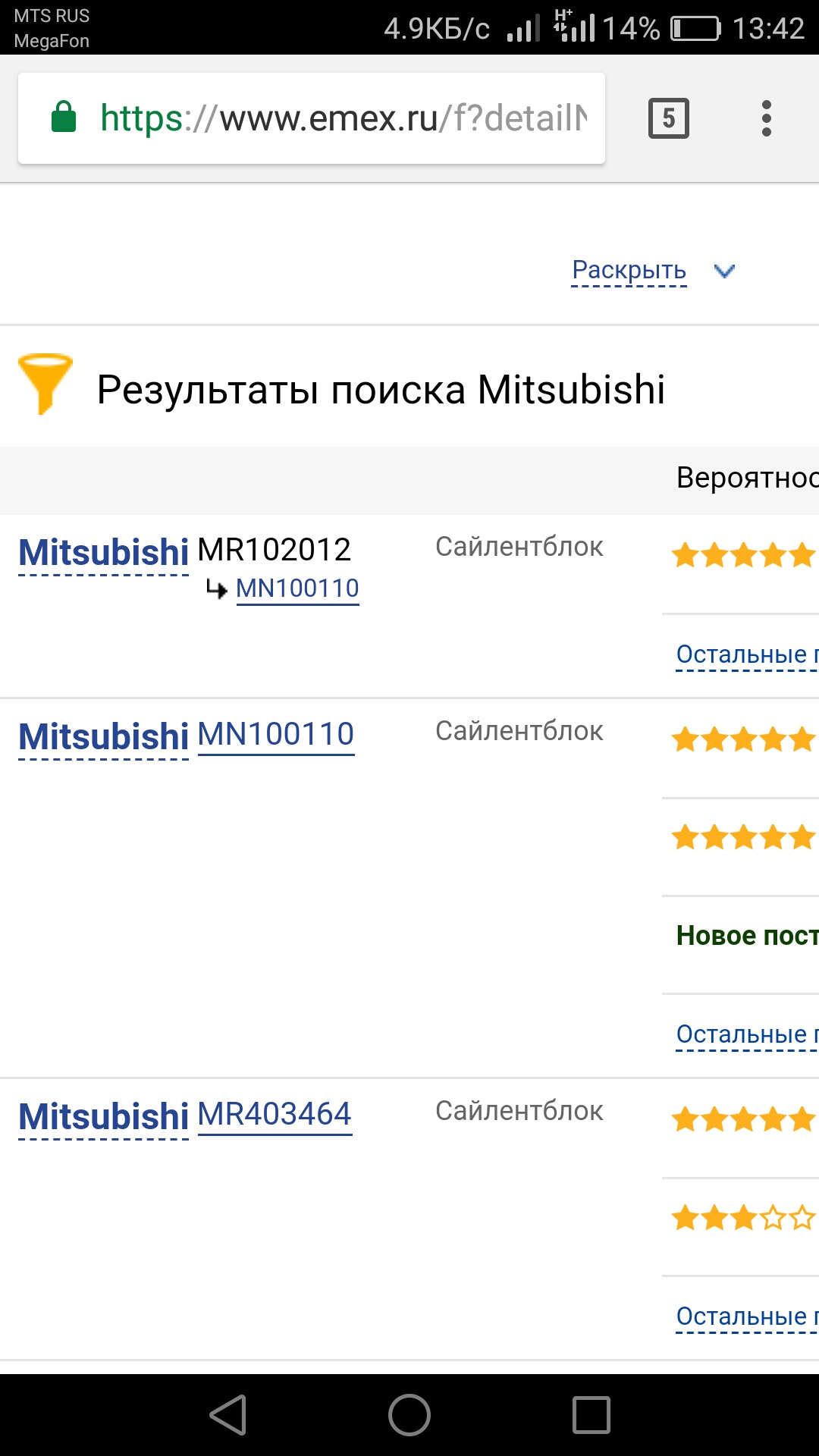
Task: Tap three-star rating in MR403464 row
Action: click(x=743, y=1218)
